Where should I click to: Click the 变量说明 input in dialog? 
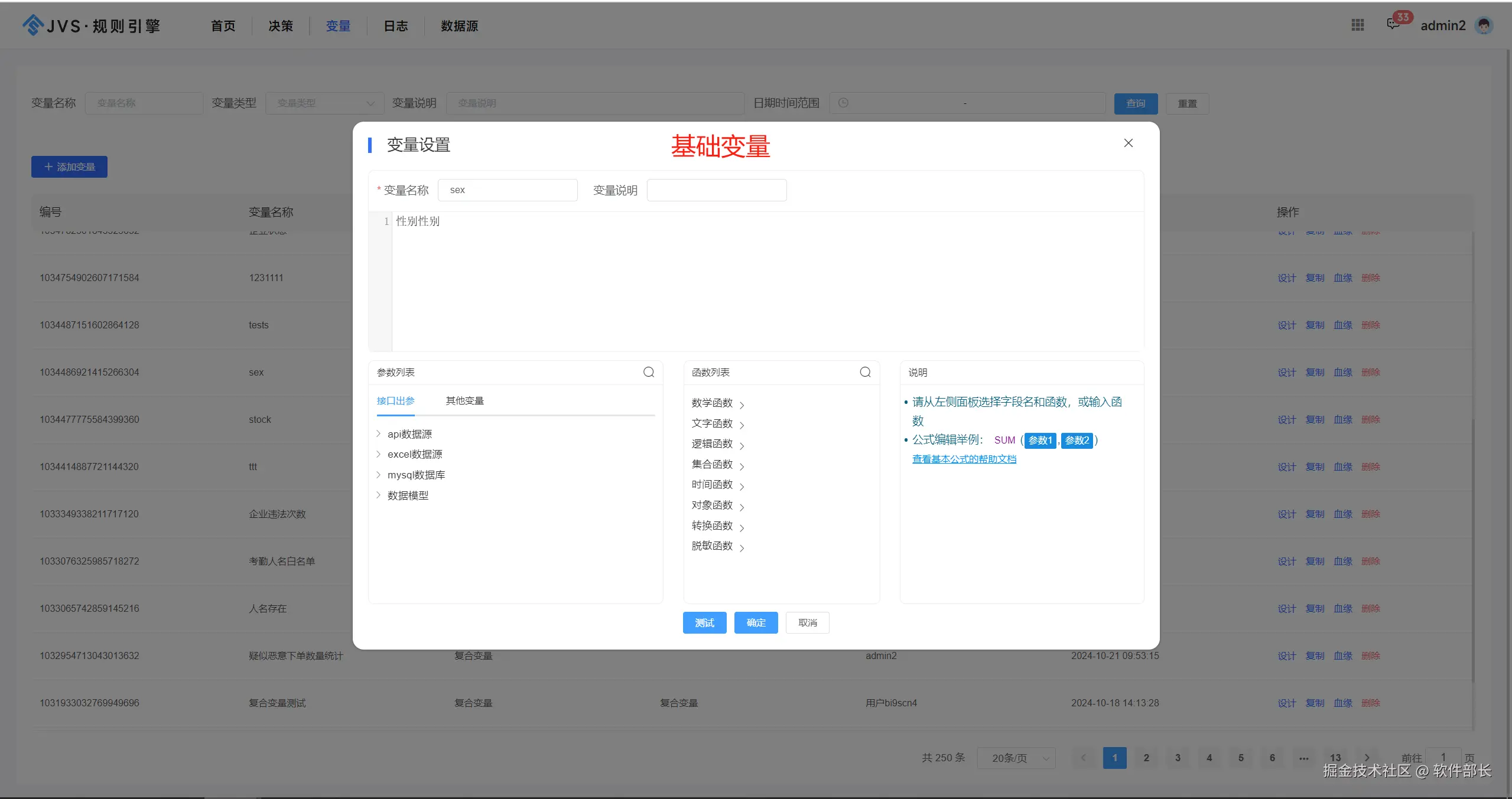tap(716, 190)
